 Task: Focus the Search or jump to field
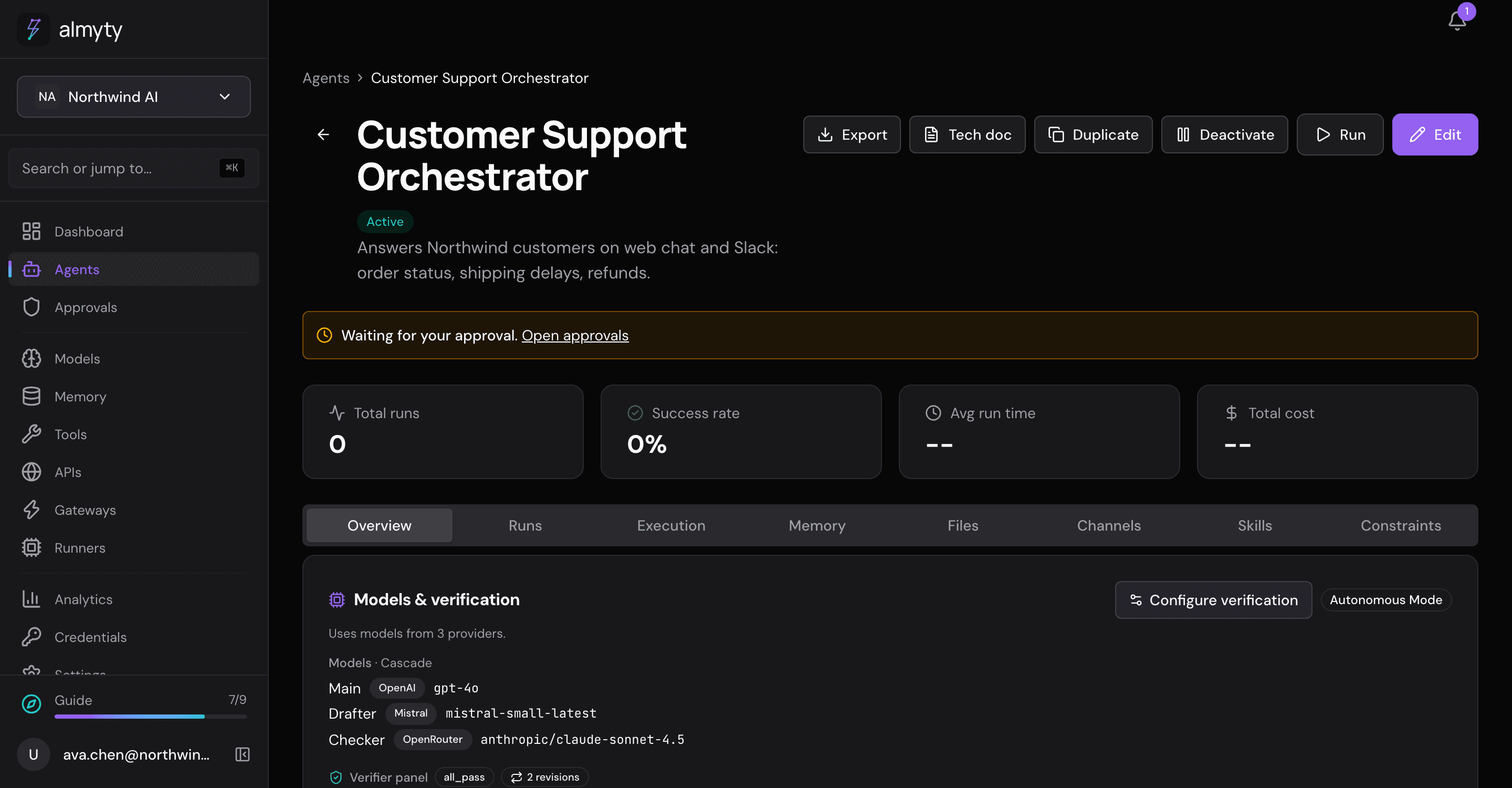click(134, 168)
